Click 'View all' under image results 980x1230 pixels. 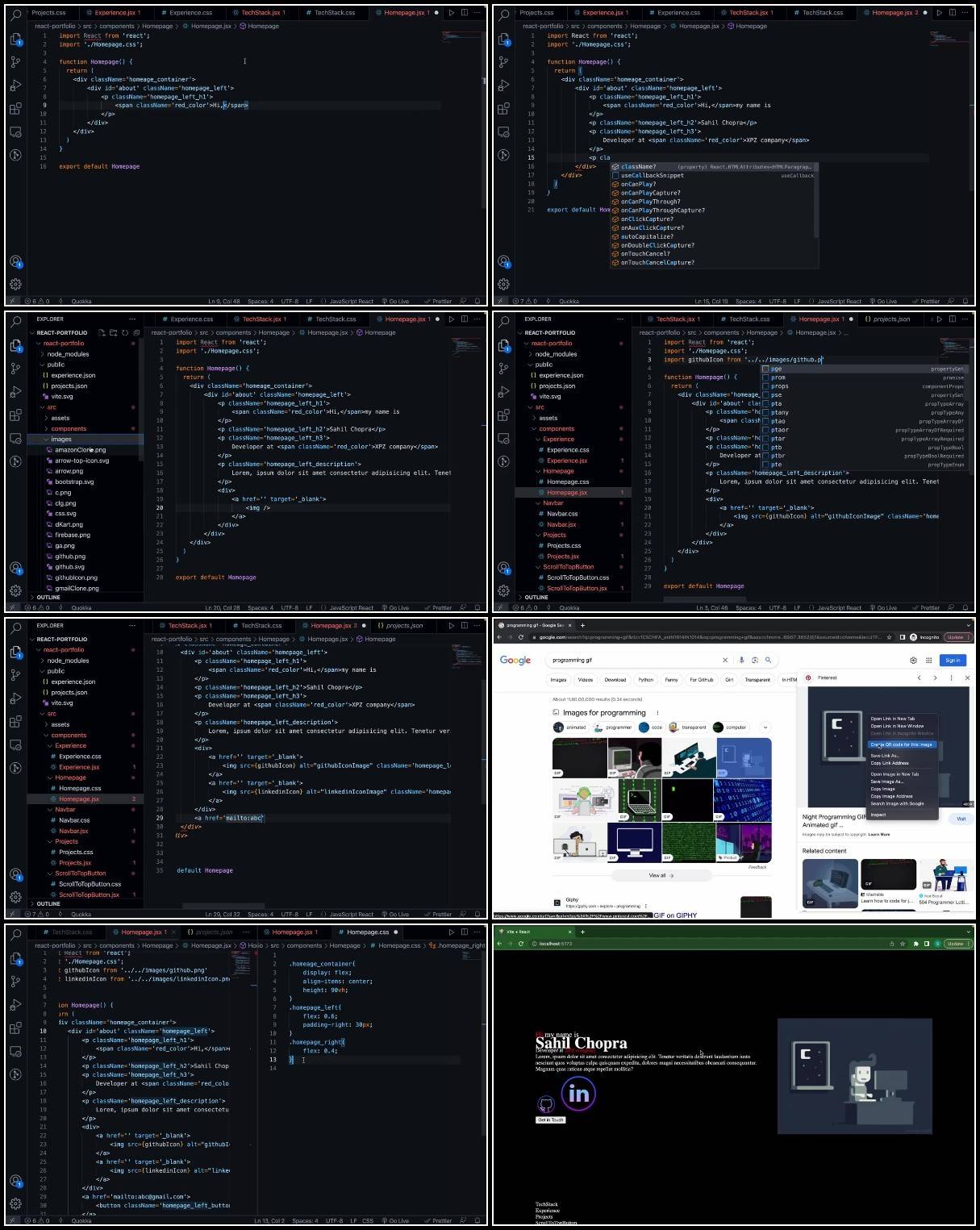661,875
